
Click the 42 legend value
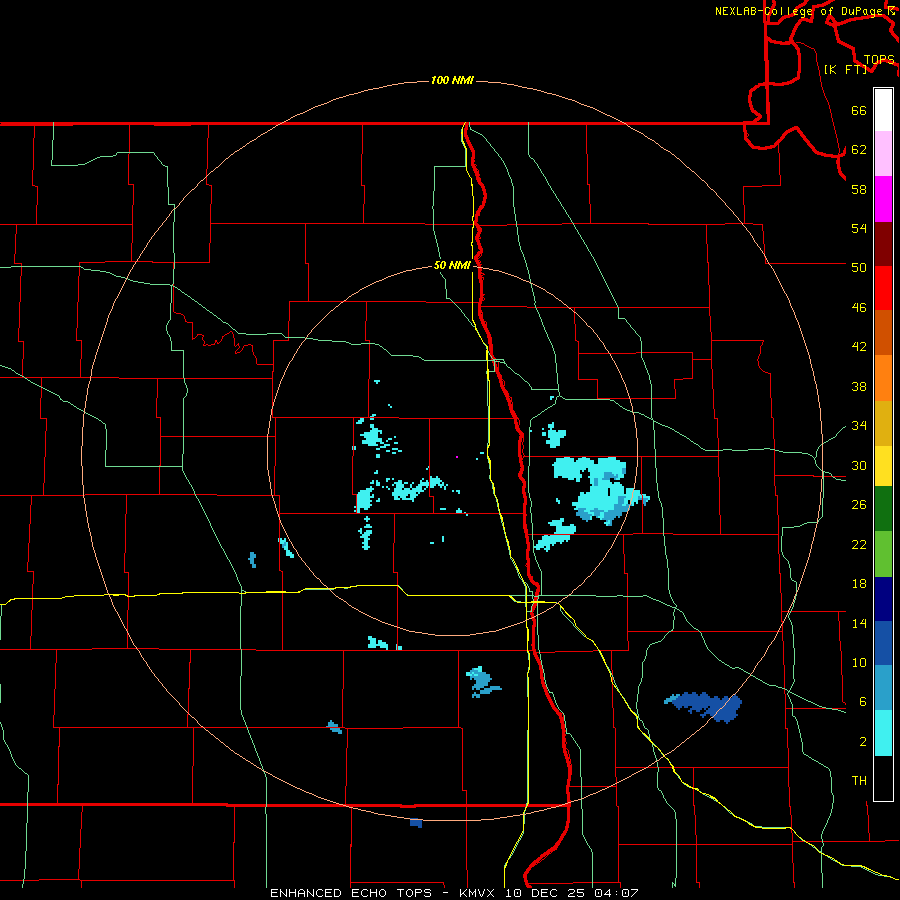[859, 347]
